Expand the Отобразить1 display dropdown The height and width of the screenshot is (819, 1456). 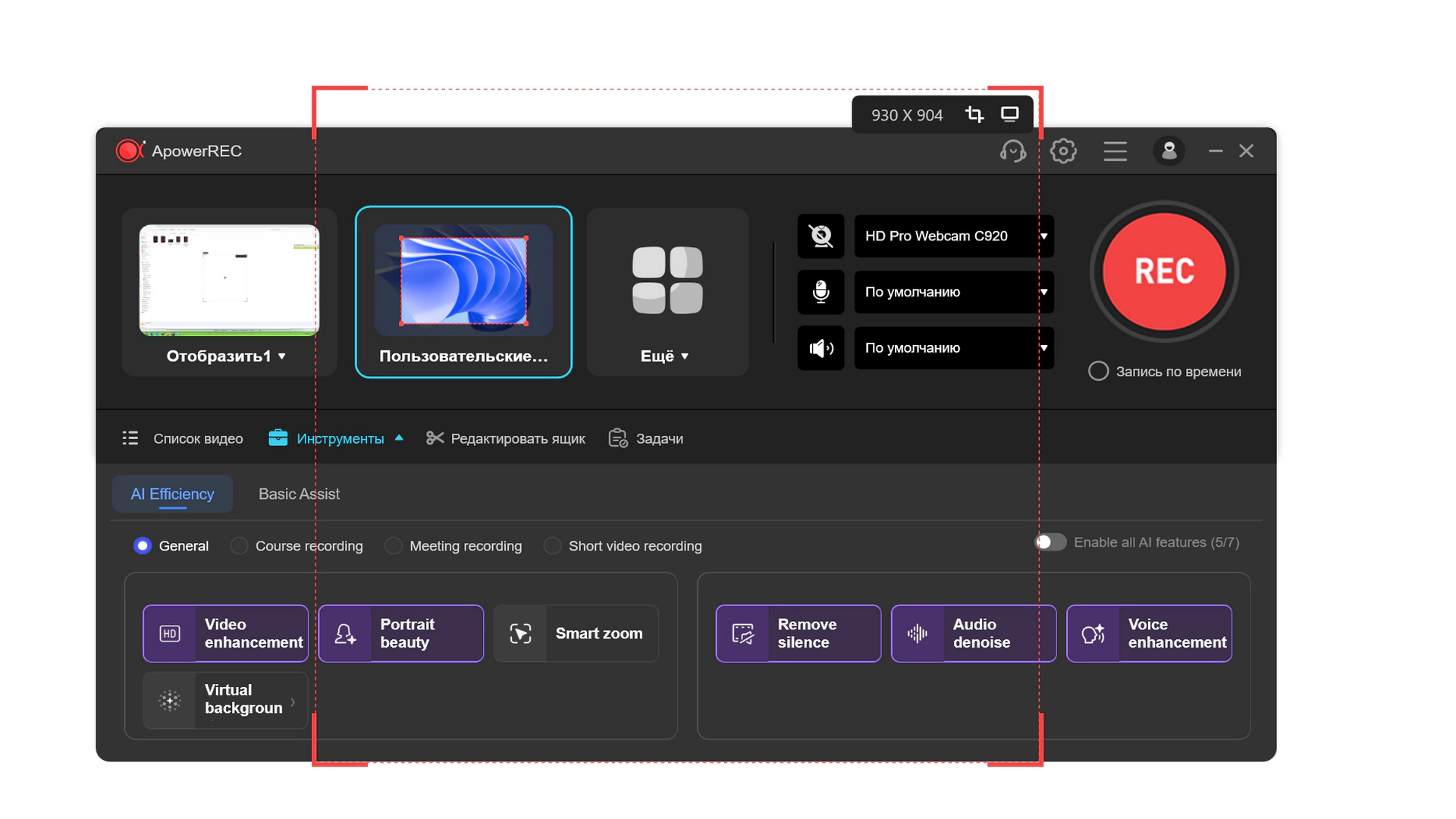point(282,356)
